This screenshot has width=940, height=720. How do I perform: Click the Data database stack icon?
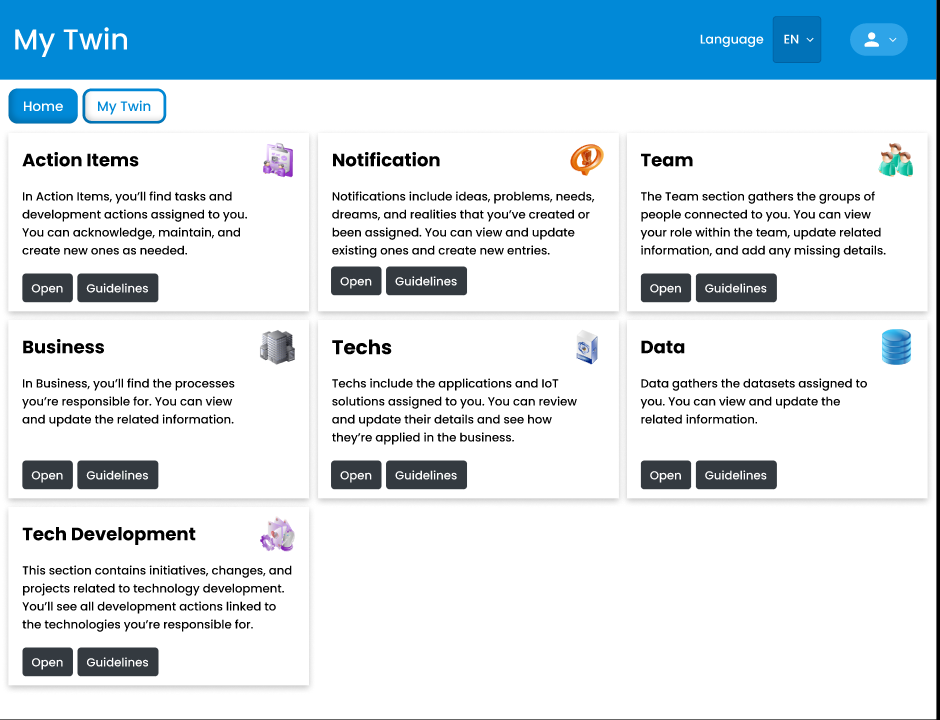[x=896, y=347]
